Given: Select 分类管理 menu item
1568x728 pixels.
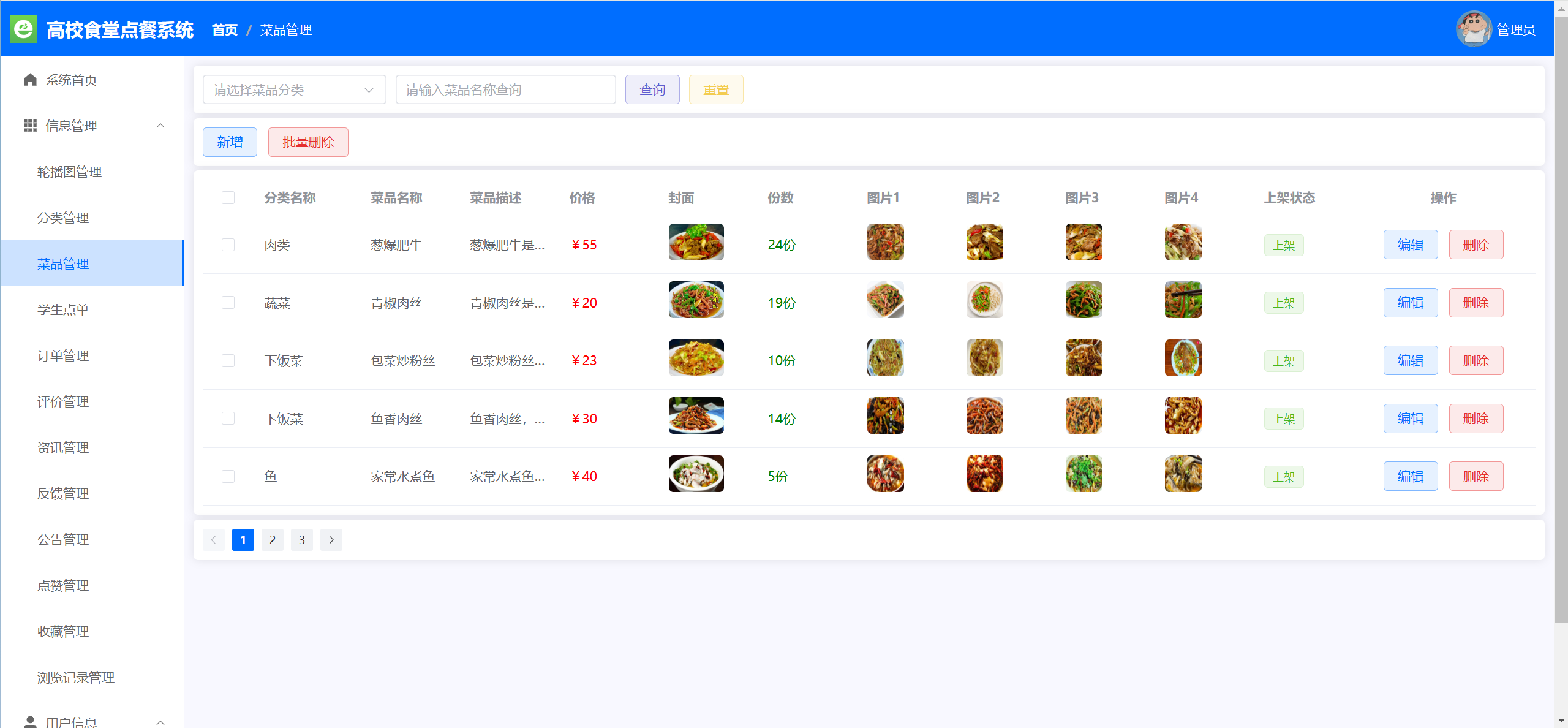Looking at the screenshot, I should (63, 218).
